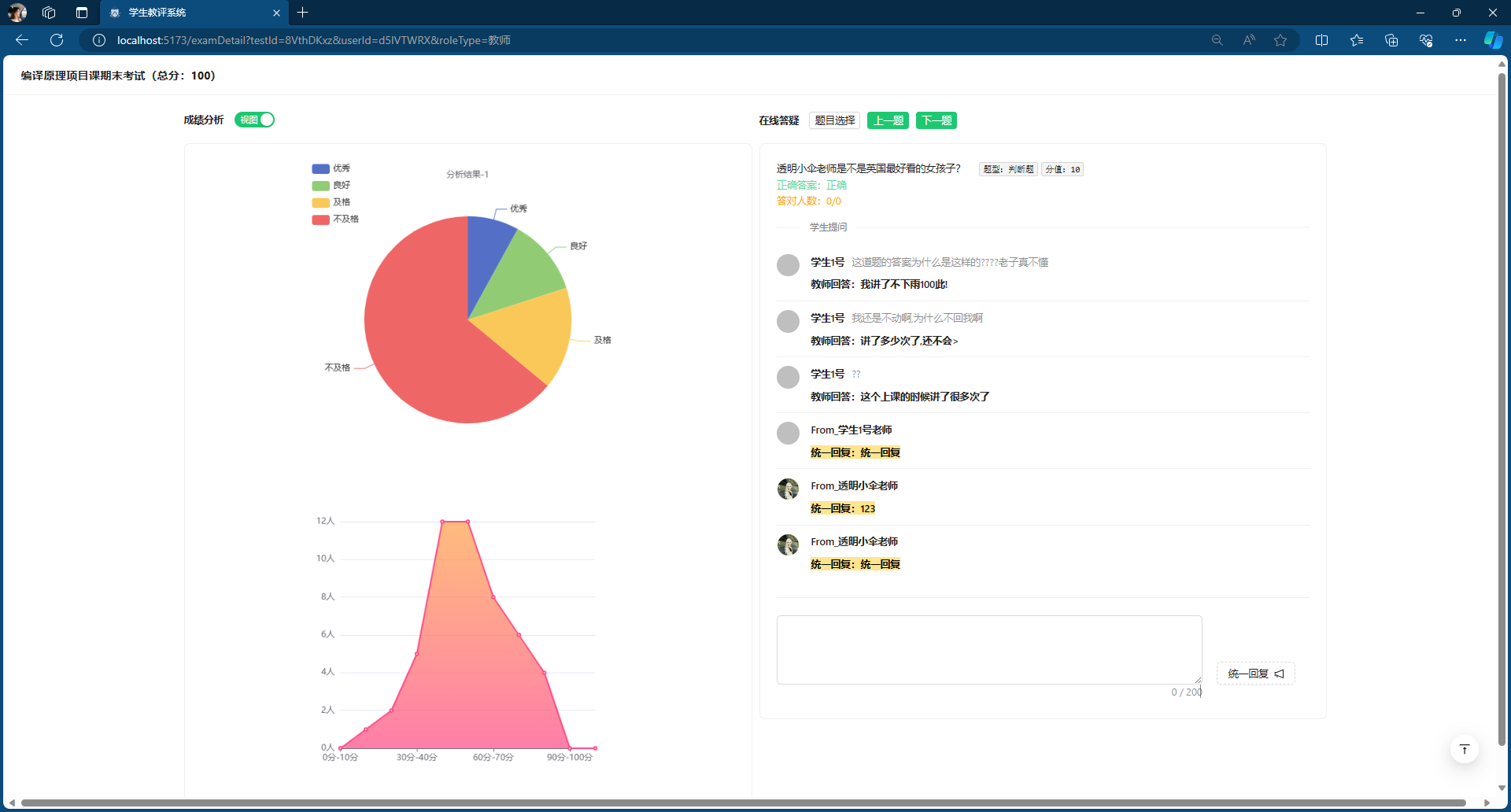
Task: Click the back-to-top round button
Action: tap(1464, 749)
